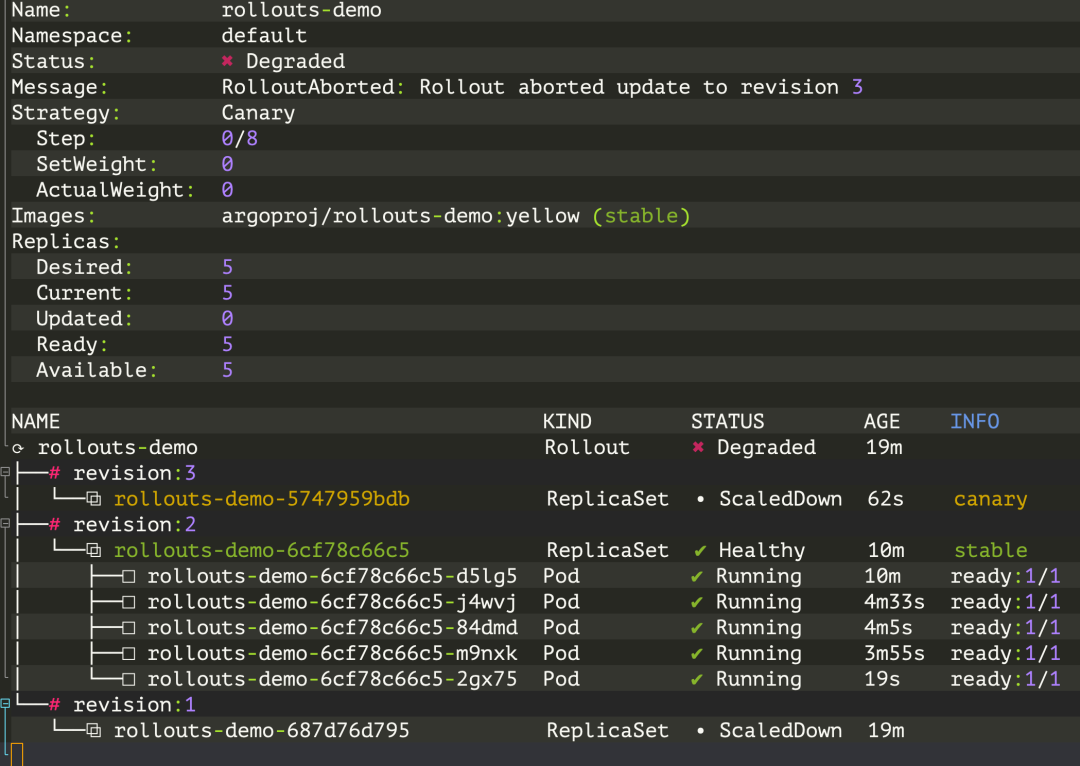The width and height of the screenshot is (1080, 766).
Task: Click the KIND column header
Action: [567, 422]
